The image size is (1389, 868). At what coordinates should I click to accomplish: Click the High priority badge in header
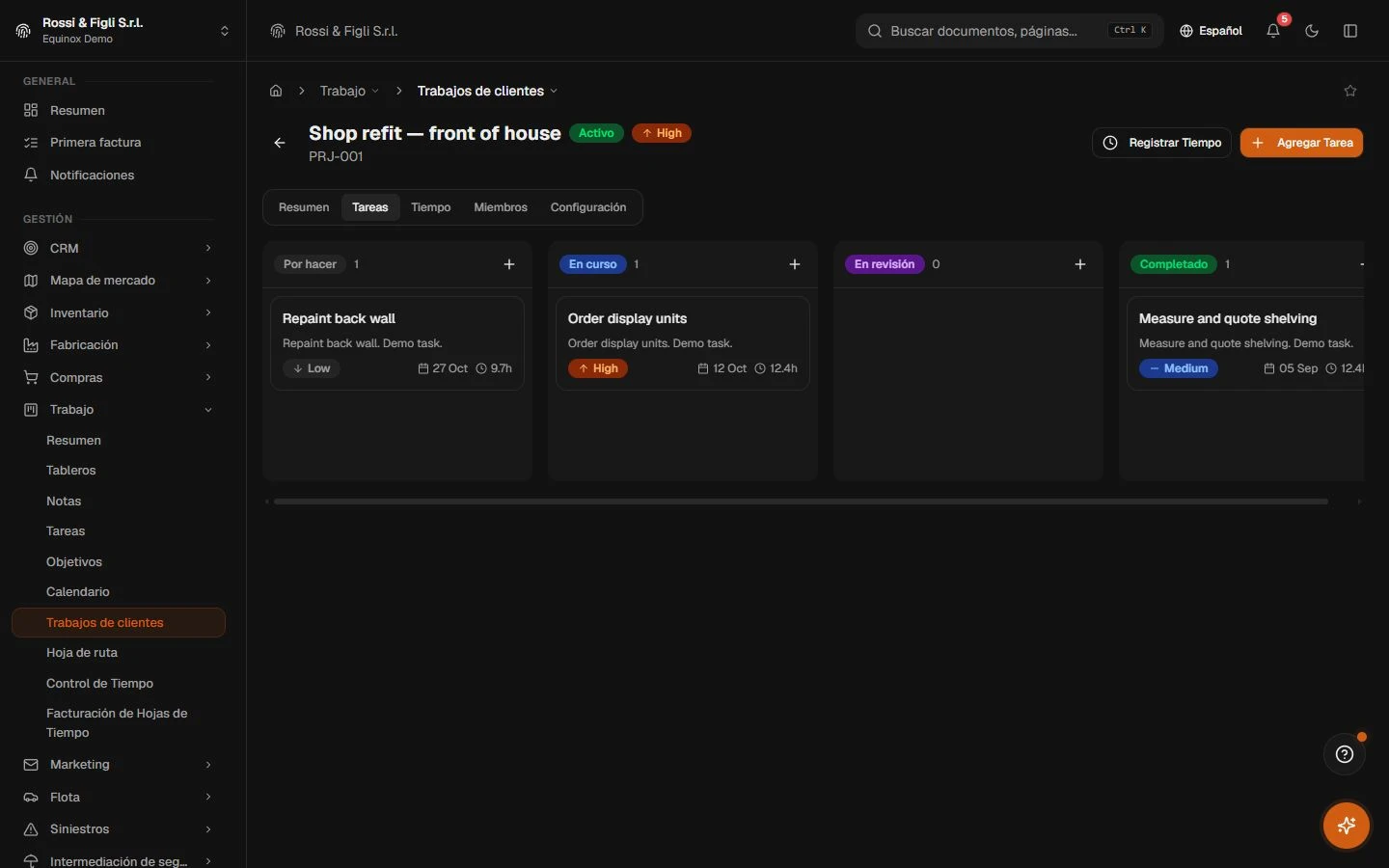click(x=662, y=133)
